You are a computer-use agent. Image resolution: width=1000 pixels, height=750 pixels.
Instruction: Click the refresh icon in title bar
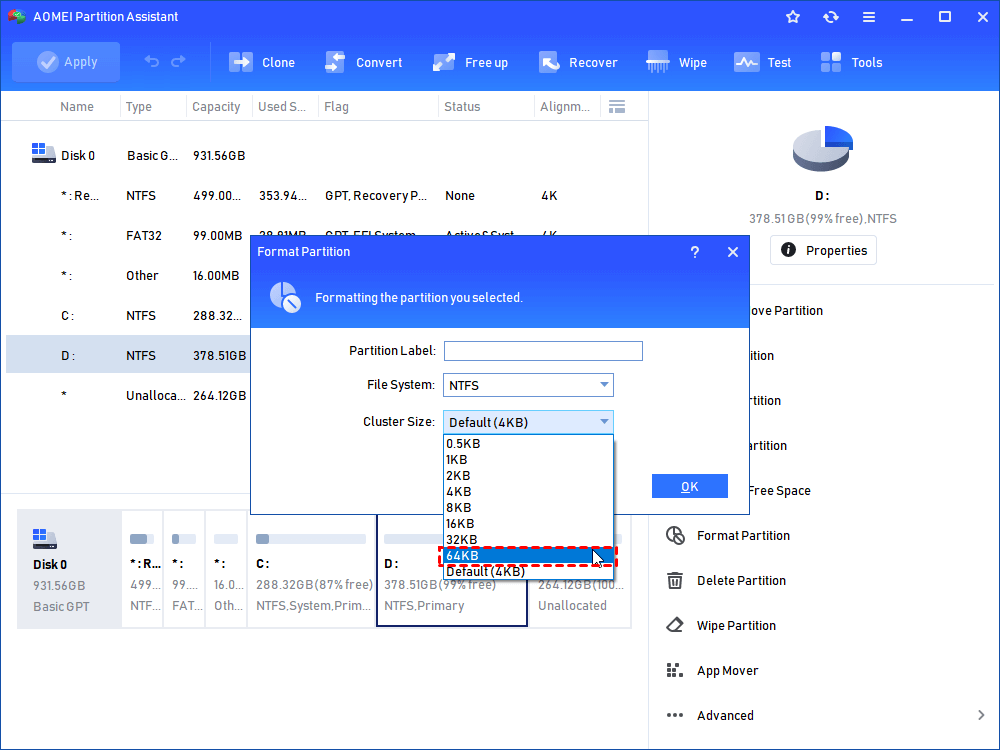(830, 17)
